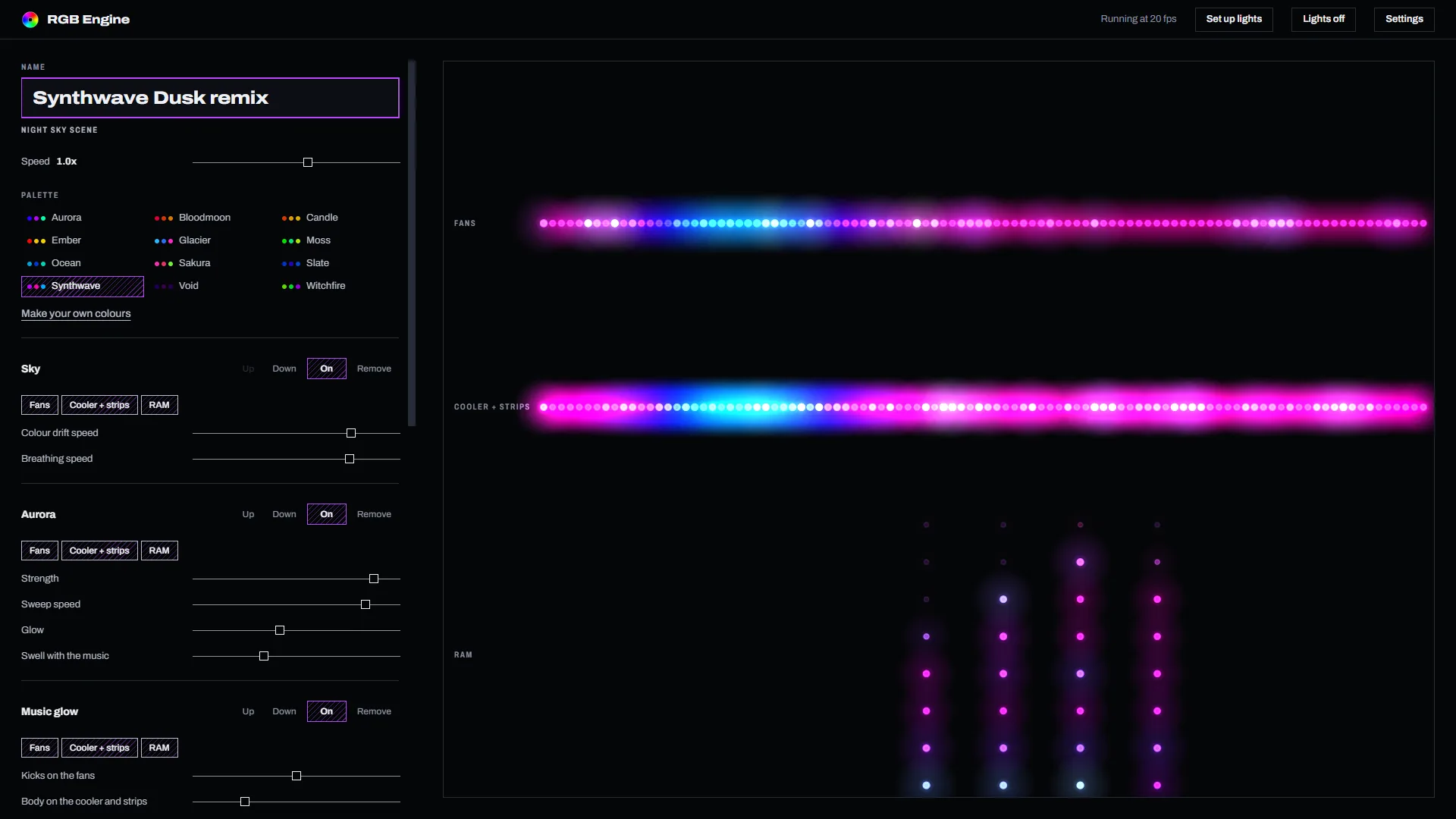Move the Sky layer Down
The image size is (1456, 819).
click(x=284, y=369)
